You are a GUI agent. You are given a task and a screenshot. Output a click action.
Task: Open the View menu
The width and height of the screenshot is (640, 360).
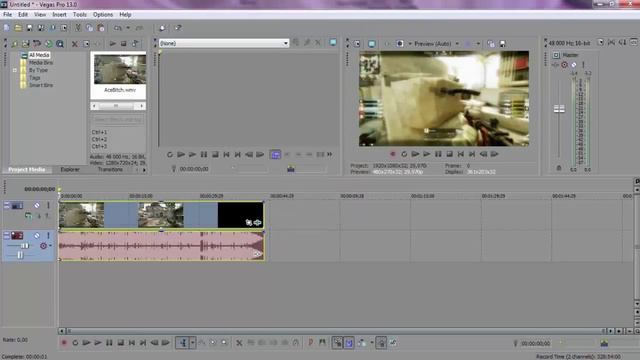click(40, 14)
